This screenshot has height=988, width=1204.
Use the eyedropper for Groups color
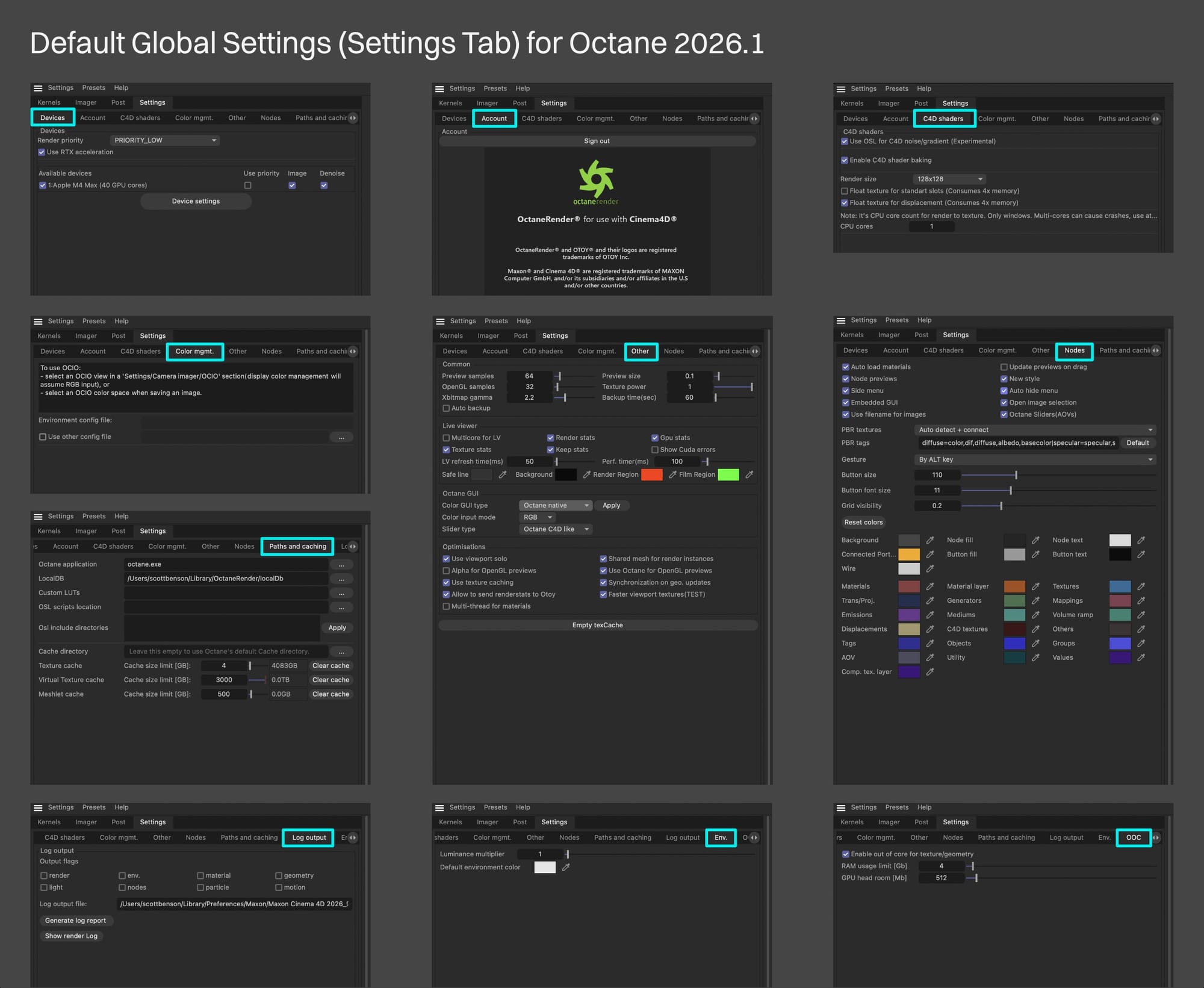coord(1141,644)
